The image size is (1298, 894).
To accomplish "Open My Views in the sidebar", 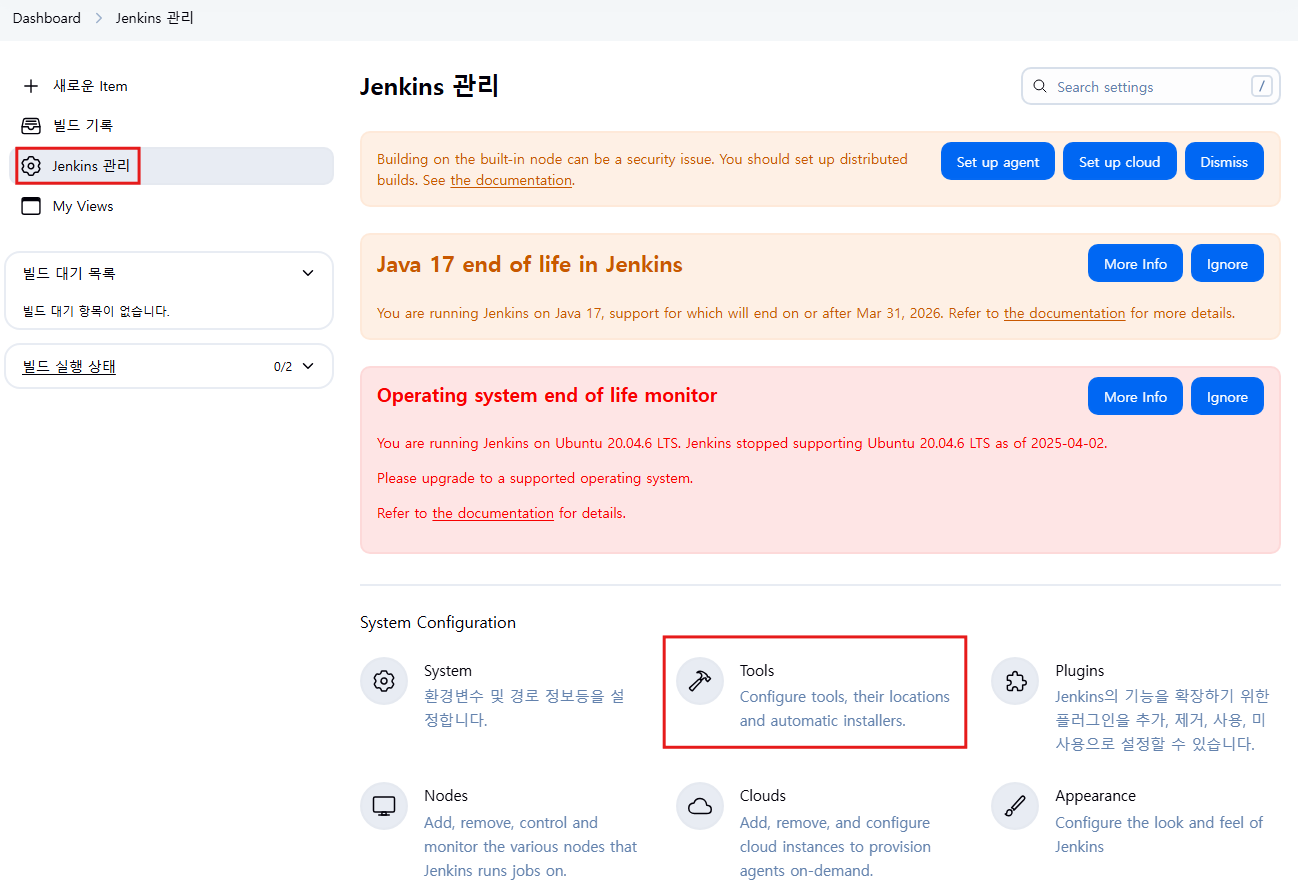I will pos(83,206).
